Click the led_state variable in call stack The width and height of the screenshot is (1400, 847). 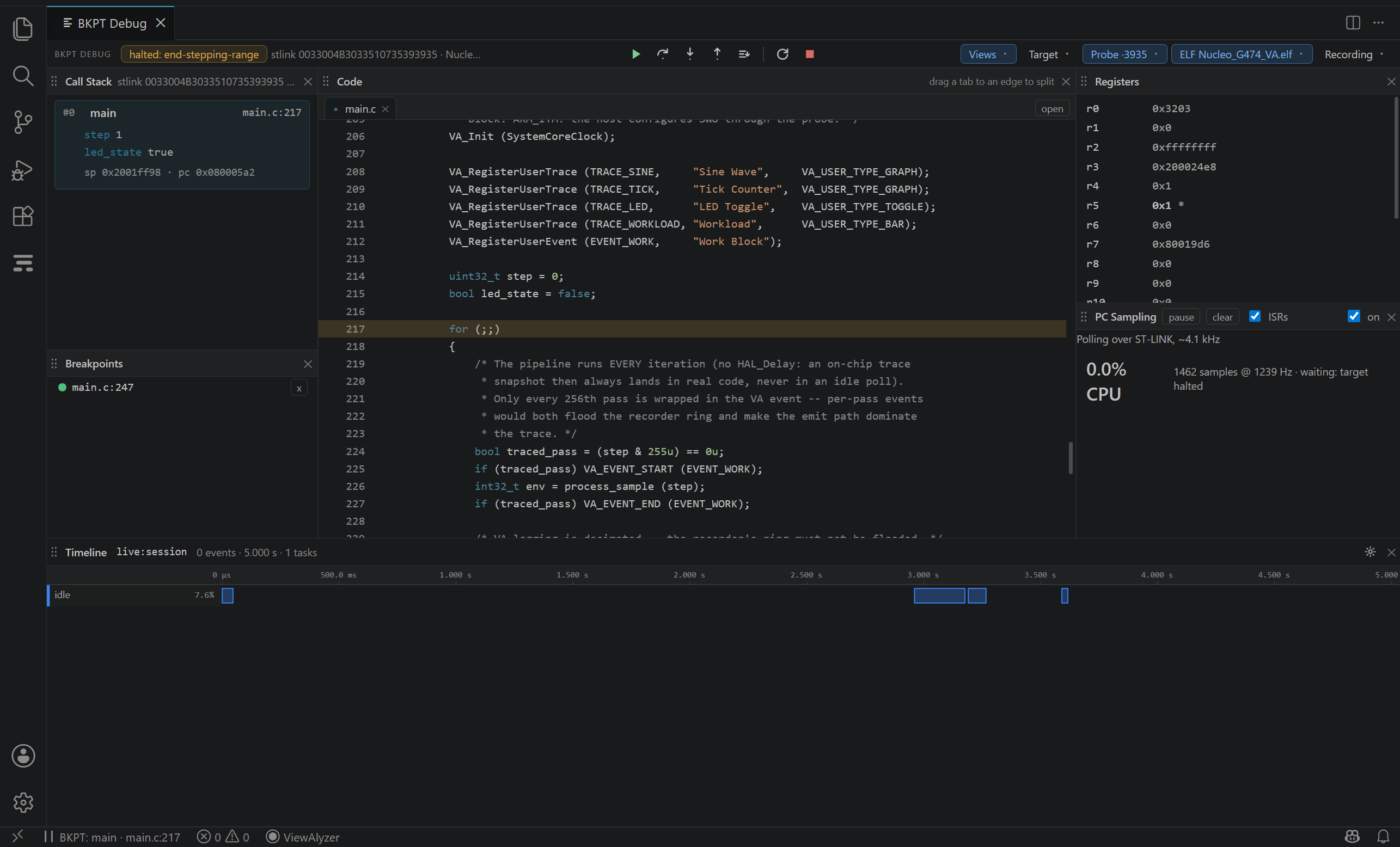click(113, 152)
